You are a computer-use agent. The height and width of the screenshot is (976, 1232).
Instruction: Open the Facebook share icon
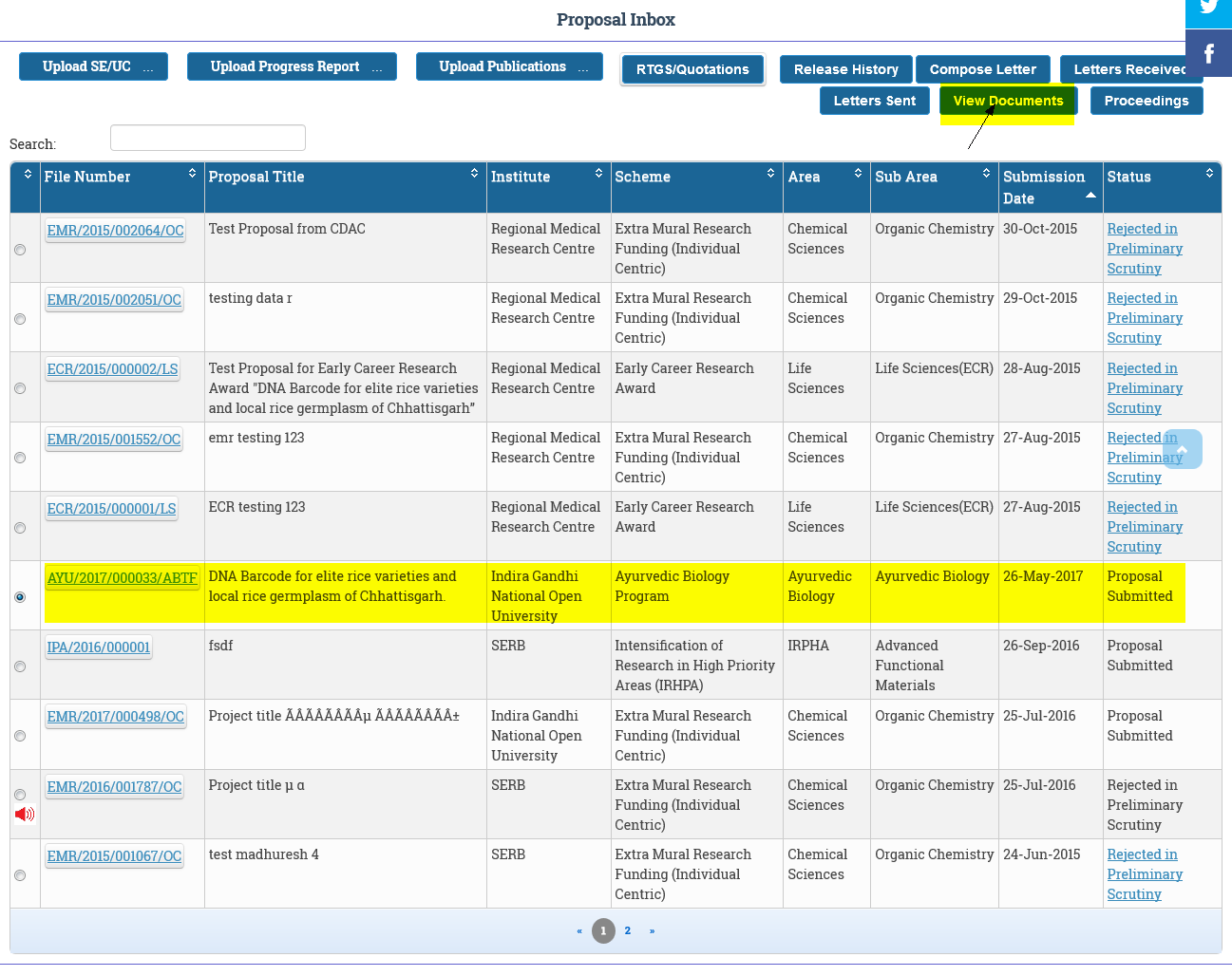(1208, 53)
